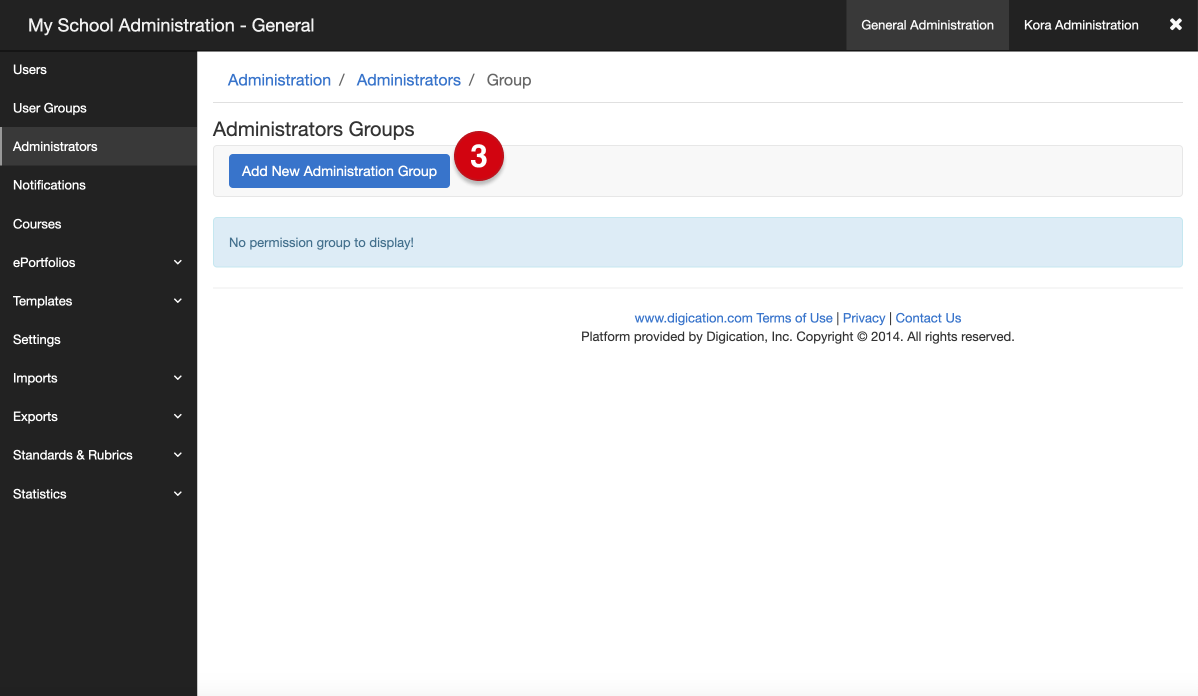Switch to the General Administration tab
The width and height of the screenshot is (1198, 696).
coord(928,25)
